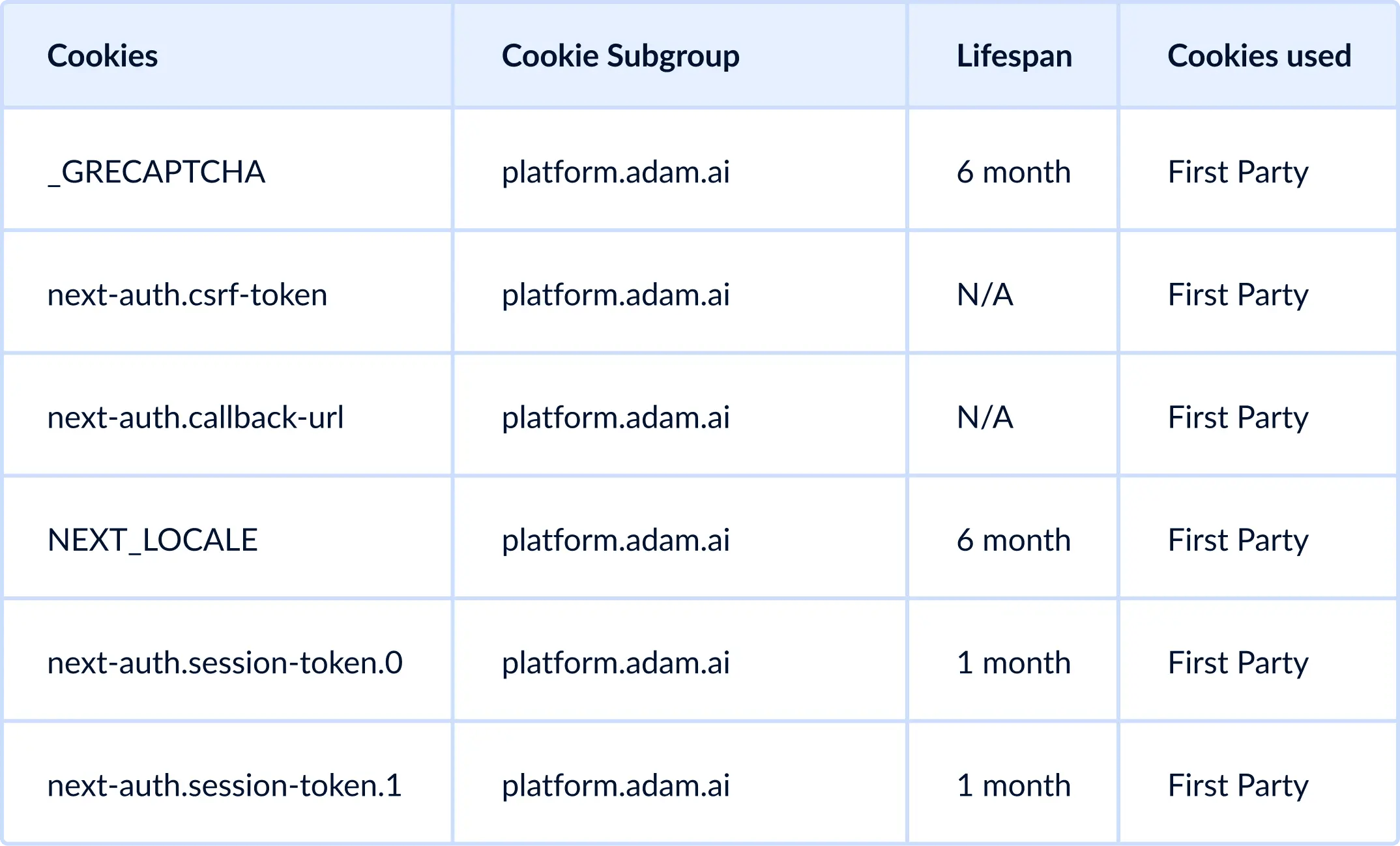Select the next-auth.callback-url cookie cell
Image resolution: width=1400 pixels, height=846 pixels.
[195, 417]
